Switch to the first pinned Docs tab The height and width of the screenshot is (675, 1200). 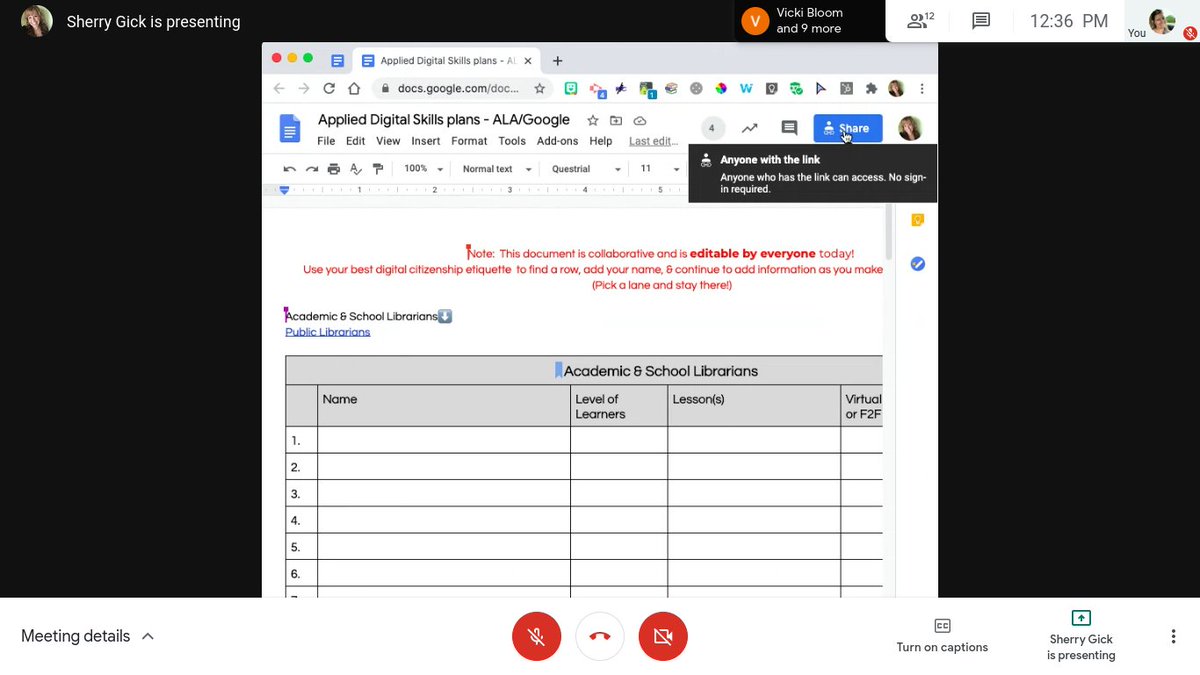coord(338,60)
